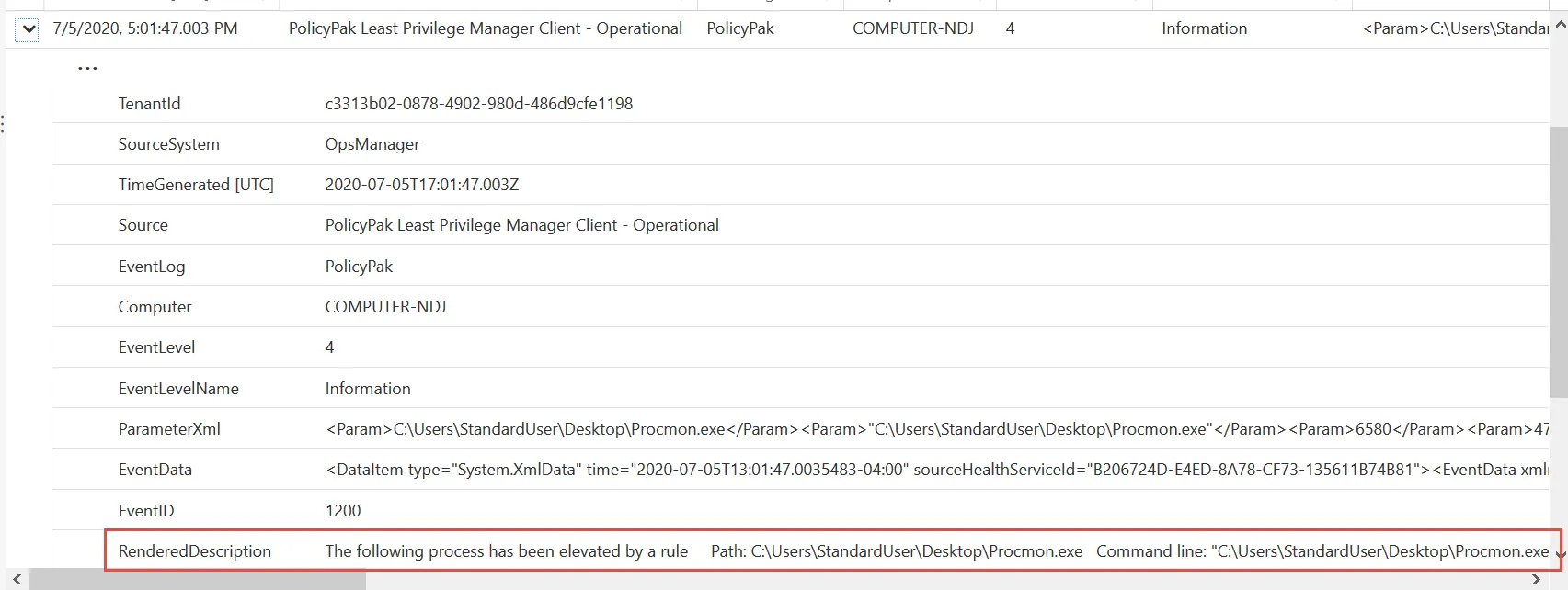Click the horizontal scrollbar left arrow
1568x590 pixels.
coord(16,580)
